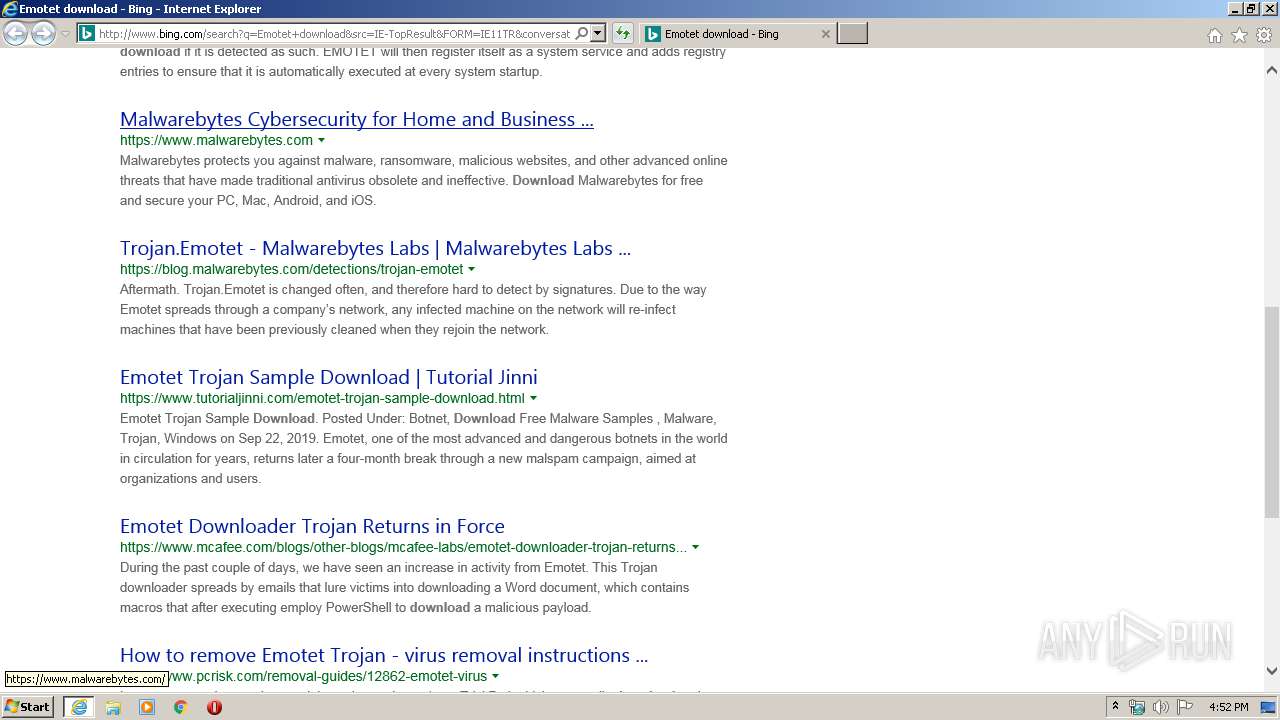Open Emotet Trojan Sample Download Tutorial Jinni link

[329, 377]
